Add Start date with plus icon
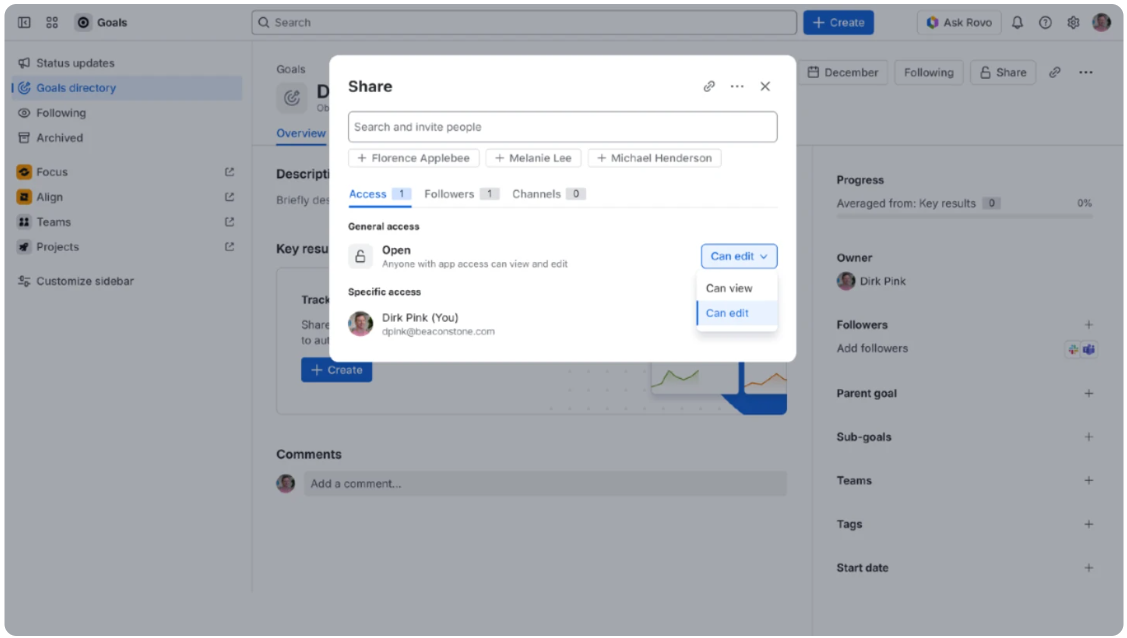1127x638 pixels. click(1088, 568)
